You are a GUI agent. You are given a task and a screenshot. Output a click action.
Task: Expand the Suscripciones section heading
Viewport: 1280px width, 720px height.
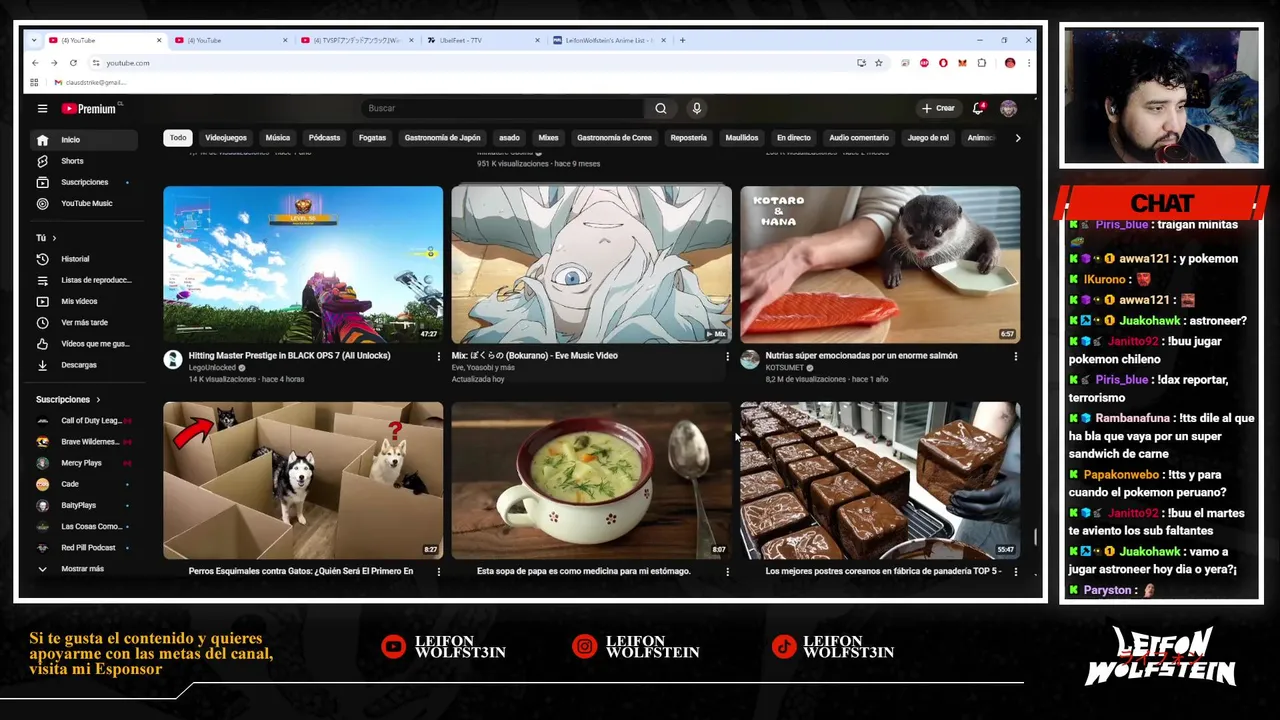click(68, 399)
